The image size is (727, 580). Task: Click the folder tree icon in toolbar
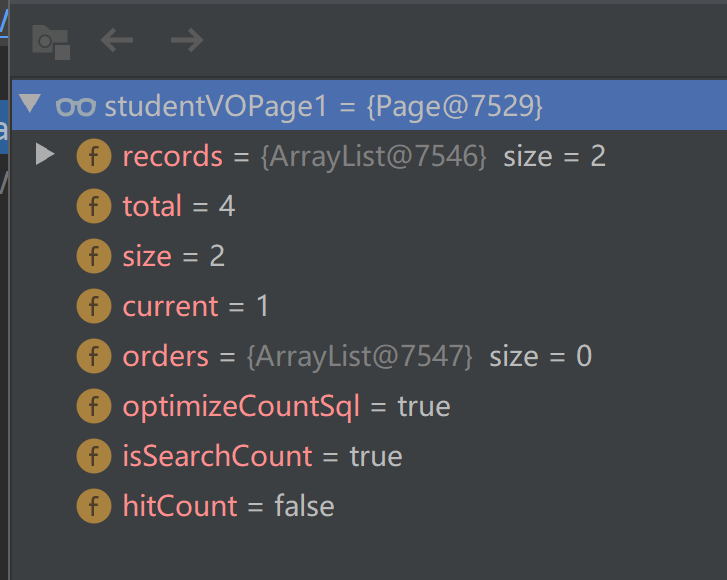[50, 41]
